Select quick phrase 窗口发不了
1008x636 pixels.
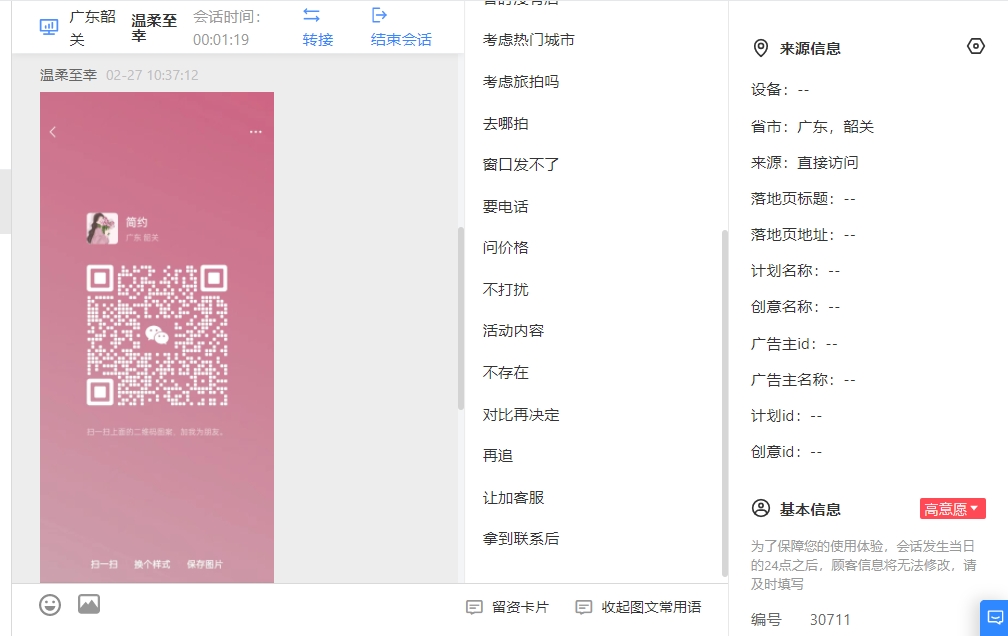(x=521, y=165)
